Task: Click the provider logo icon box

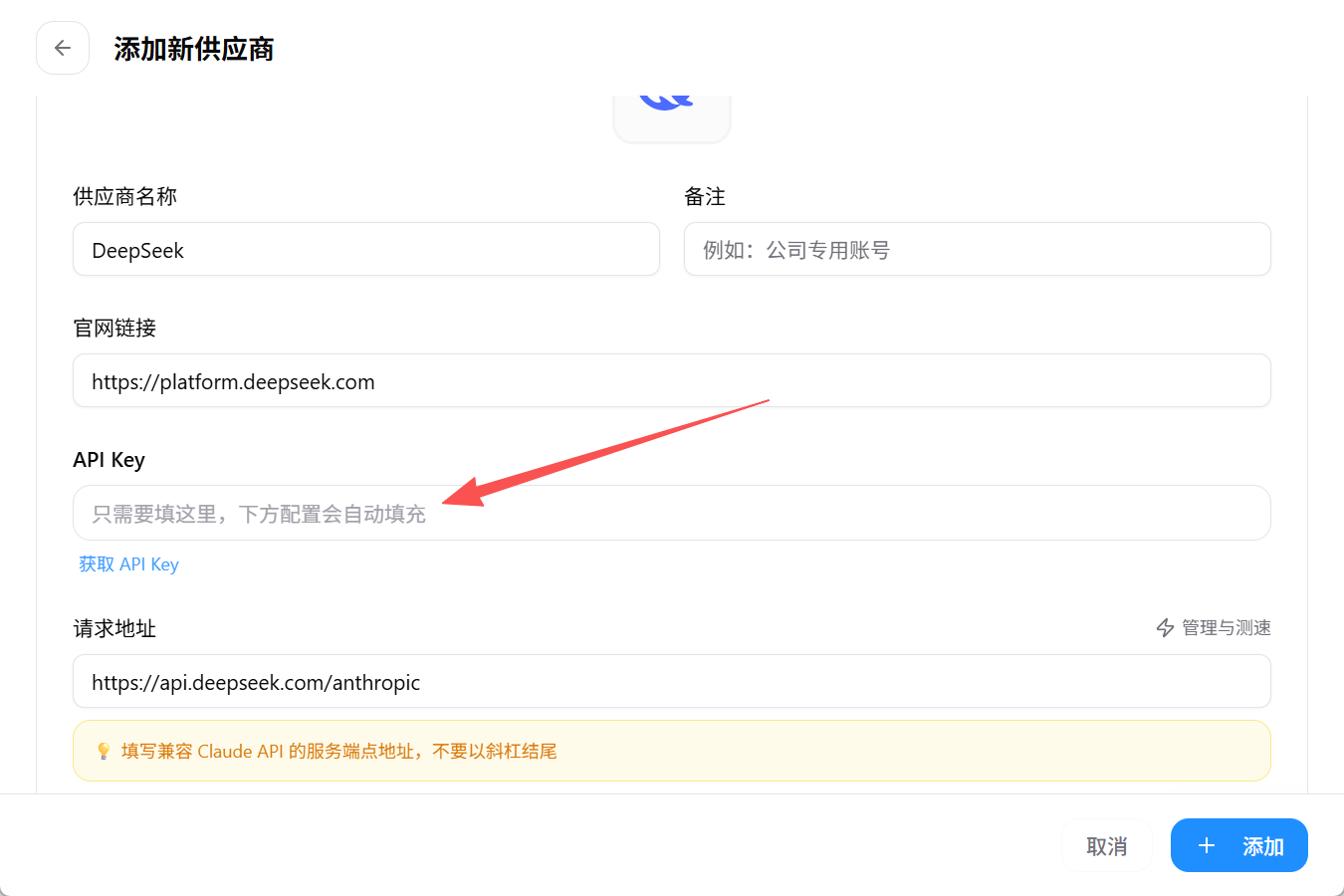Action: 672,118
